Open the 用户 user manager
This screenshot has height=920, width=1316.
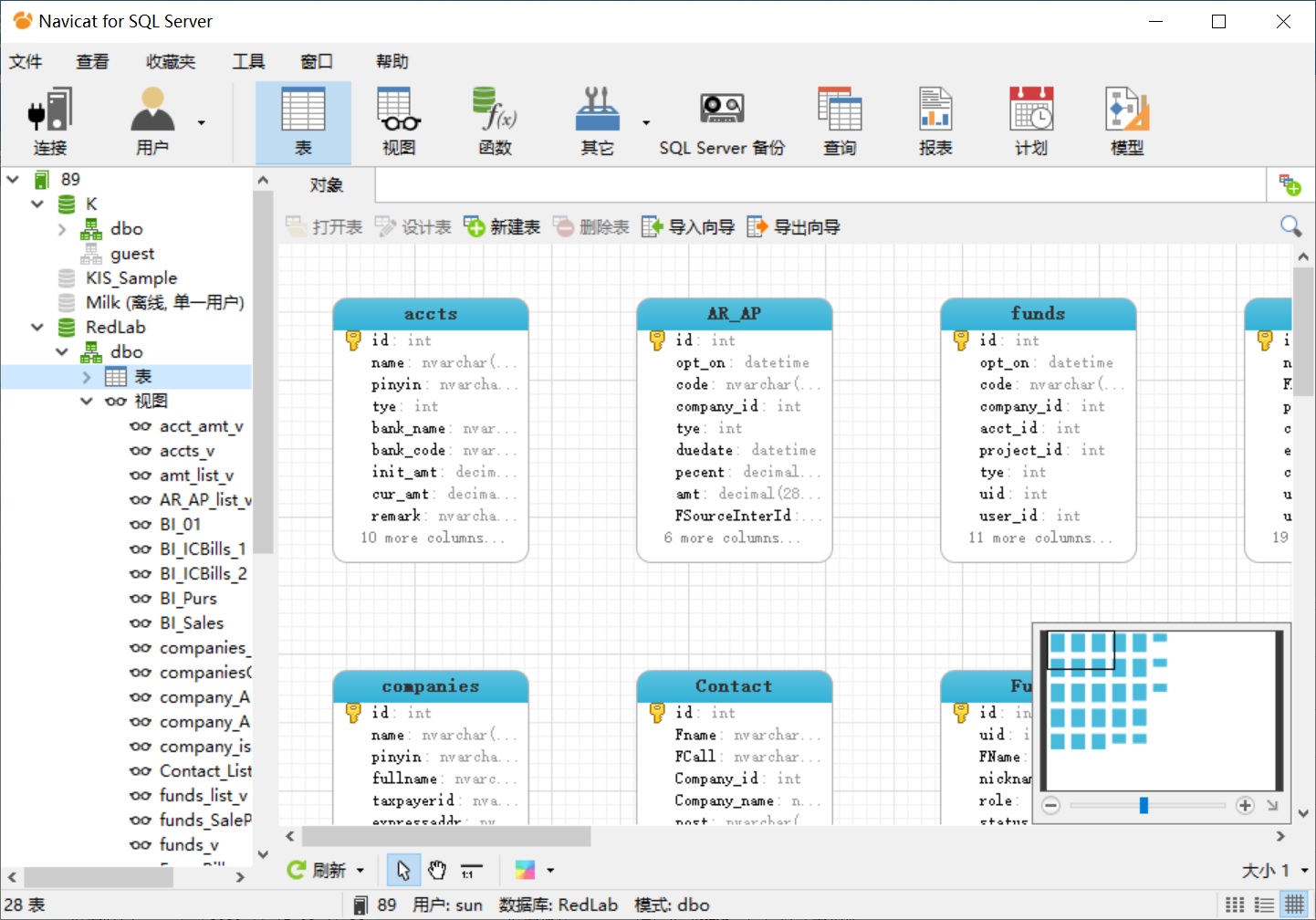[x=153, y=122]
